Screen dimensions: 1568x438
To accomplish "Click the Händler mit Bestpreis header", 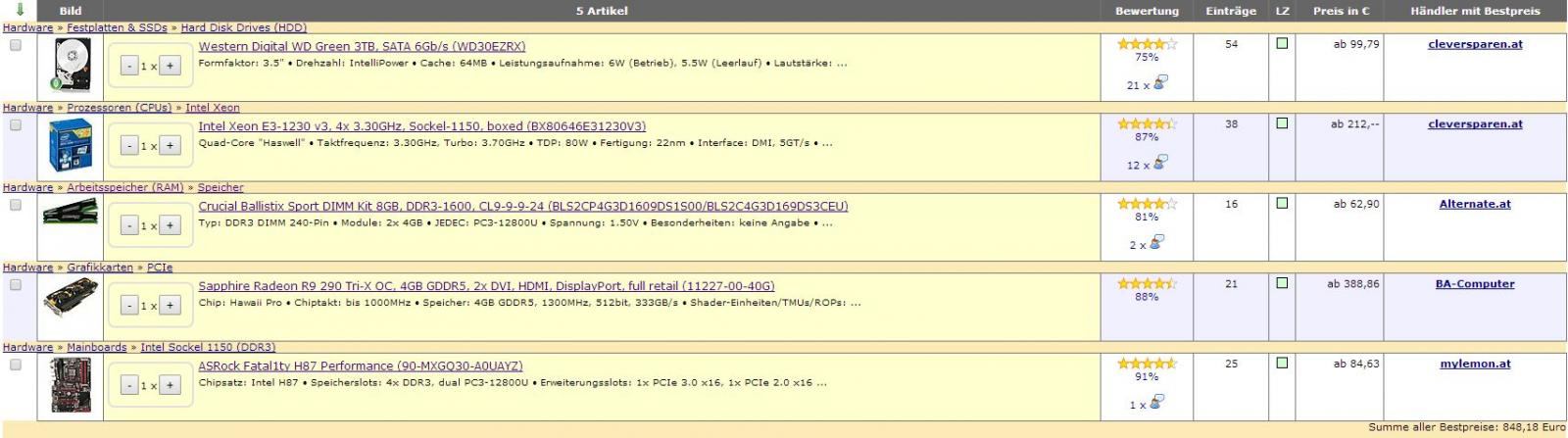I will pos(1475,11).
